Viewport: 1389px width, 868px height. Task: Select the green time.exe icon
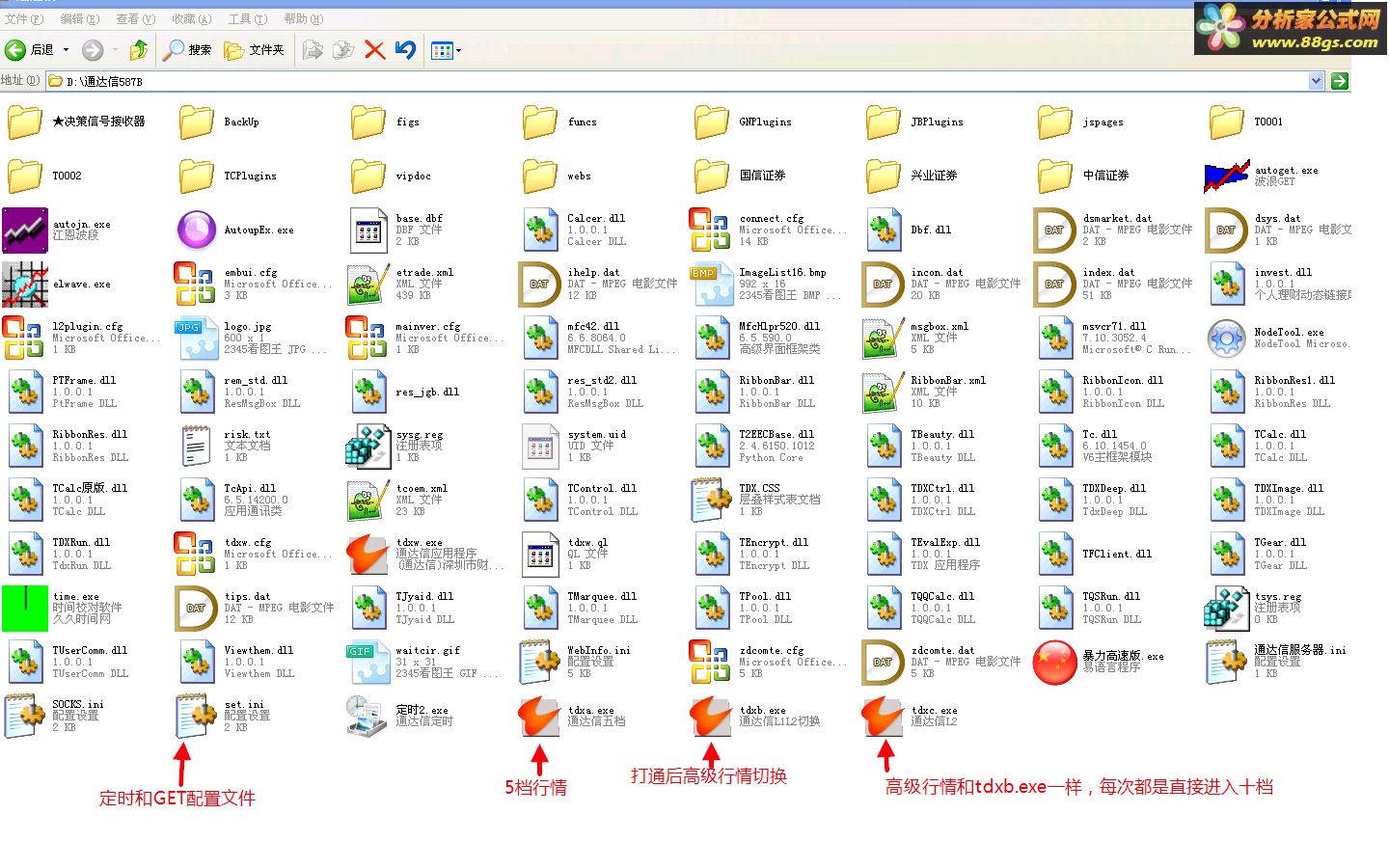(24, 608)
